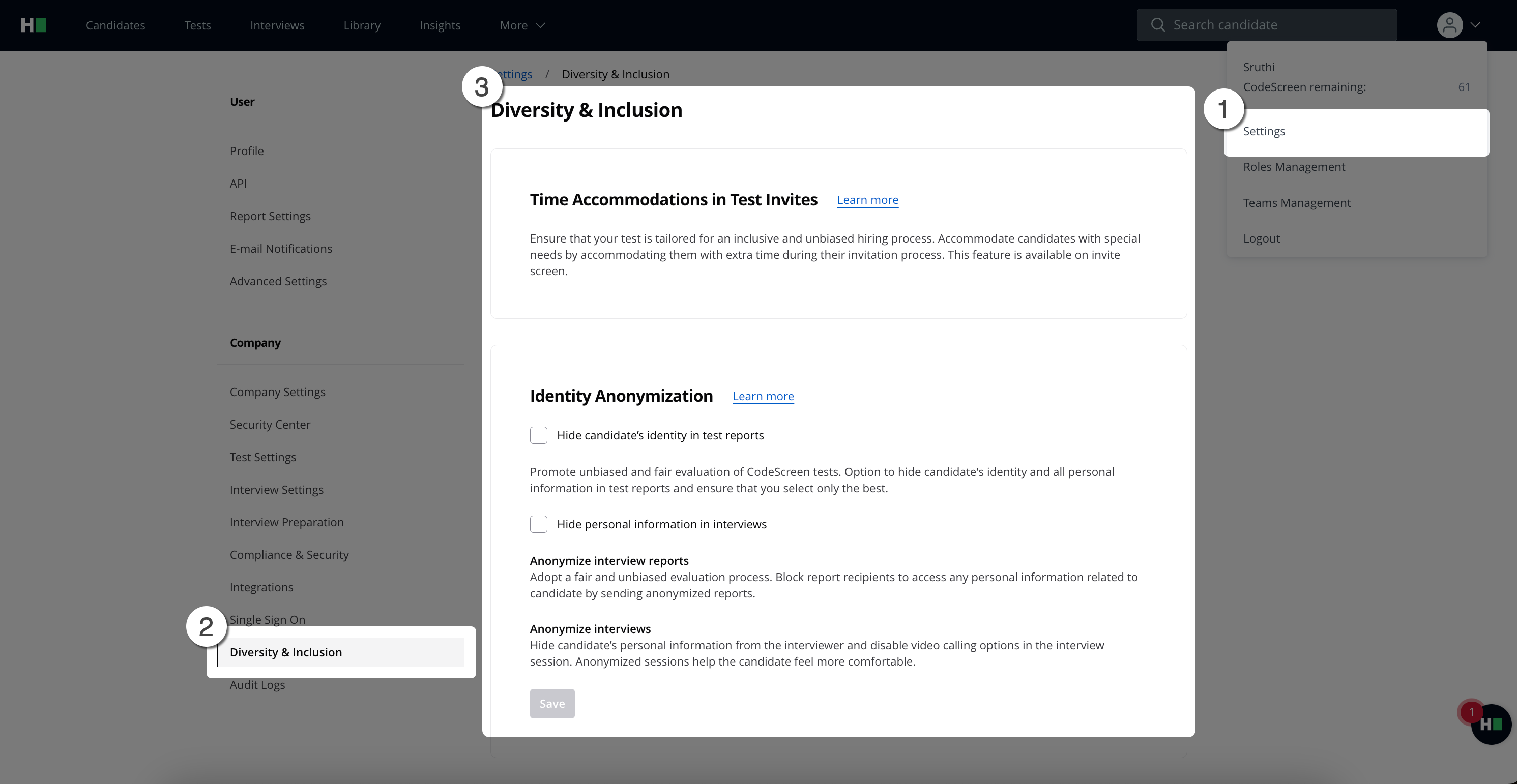
Task: Go to the Insights tab
Action: pyautogui.click(x=440, y=25)
